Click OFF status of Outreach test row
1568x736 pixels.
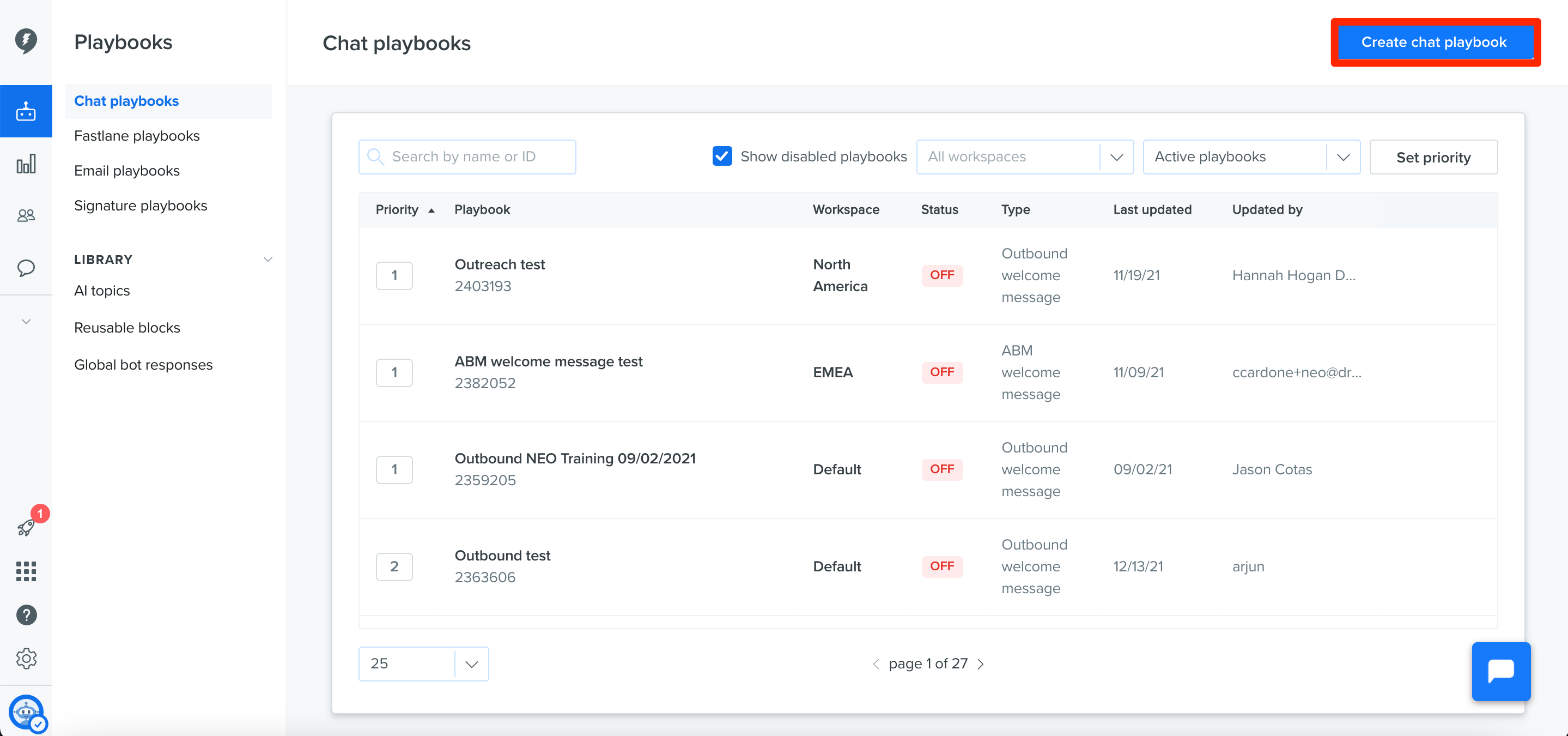coord(941,275)
